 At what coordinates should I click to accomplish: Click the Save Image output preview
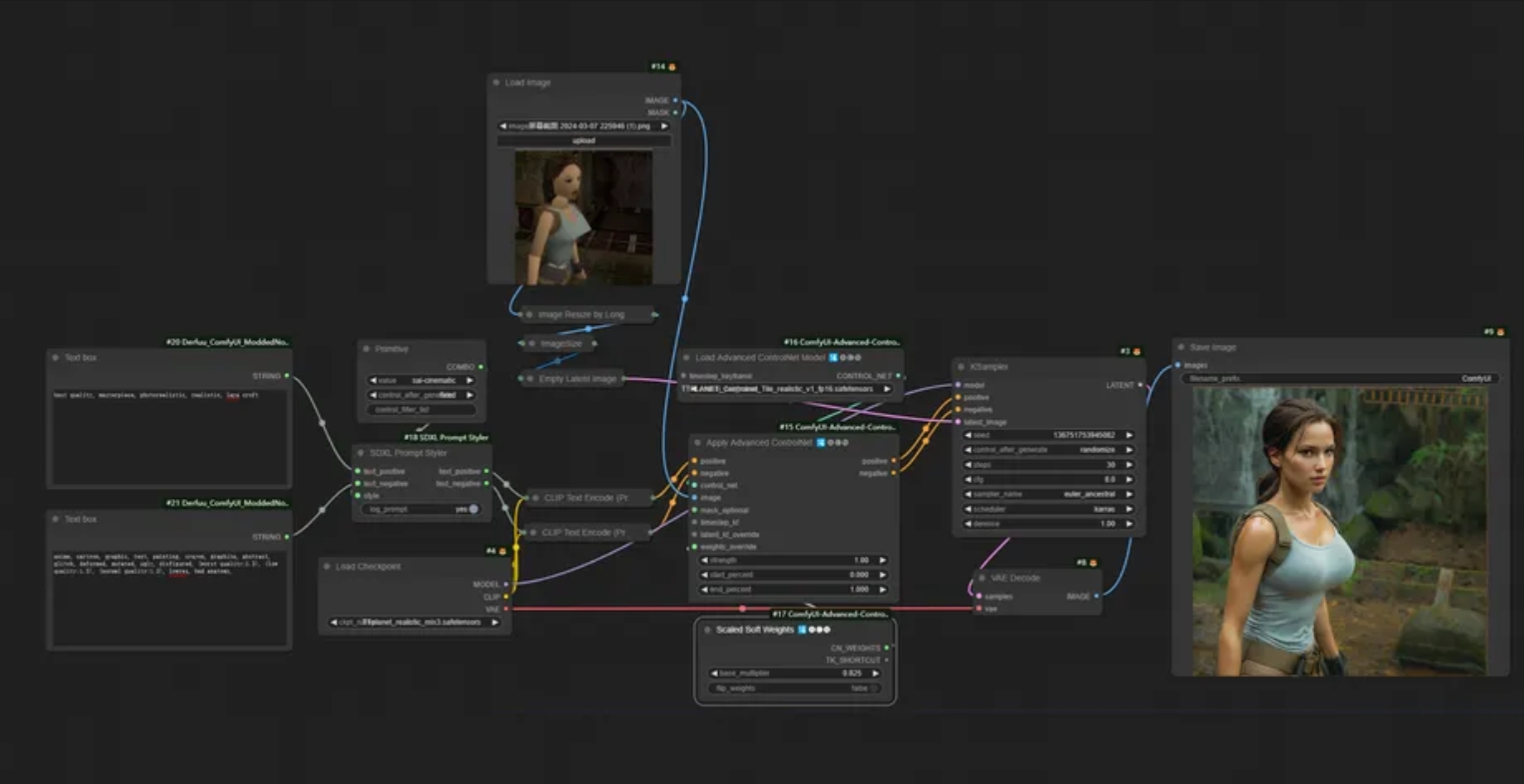pos(1340,531)
